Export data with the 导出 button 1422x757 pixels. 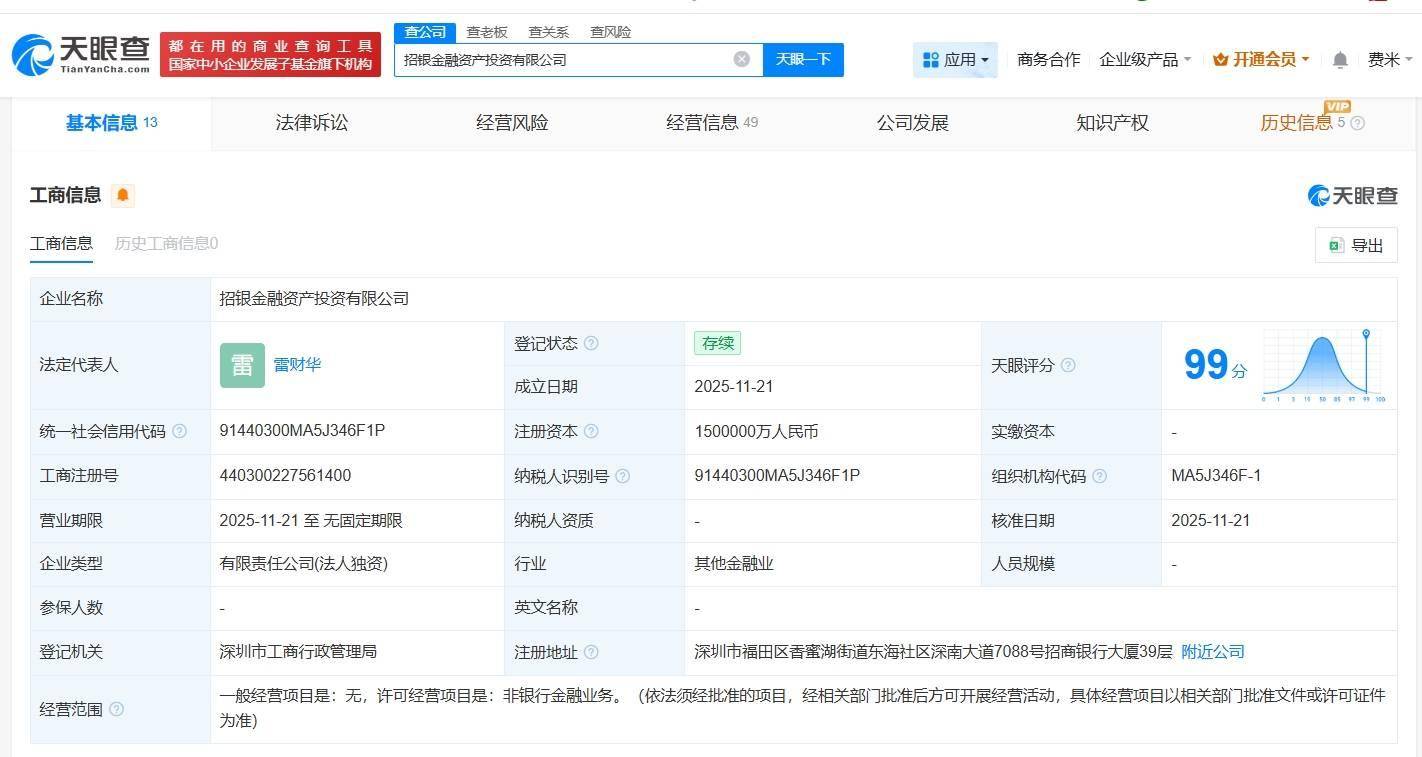(1356, 245)
